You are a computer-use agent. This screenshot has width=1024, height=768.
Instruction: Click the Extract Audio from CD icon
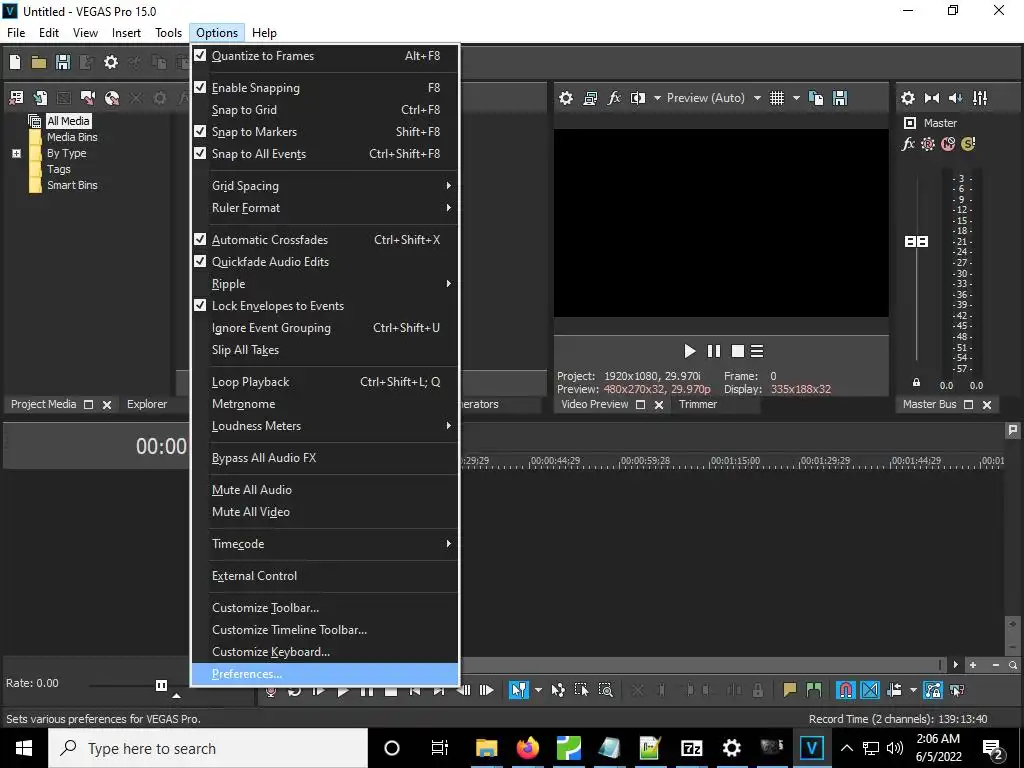point(112,98)
